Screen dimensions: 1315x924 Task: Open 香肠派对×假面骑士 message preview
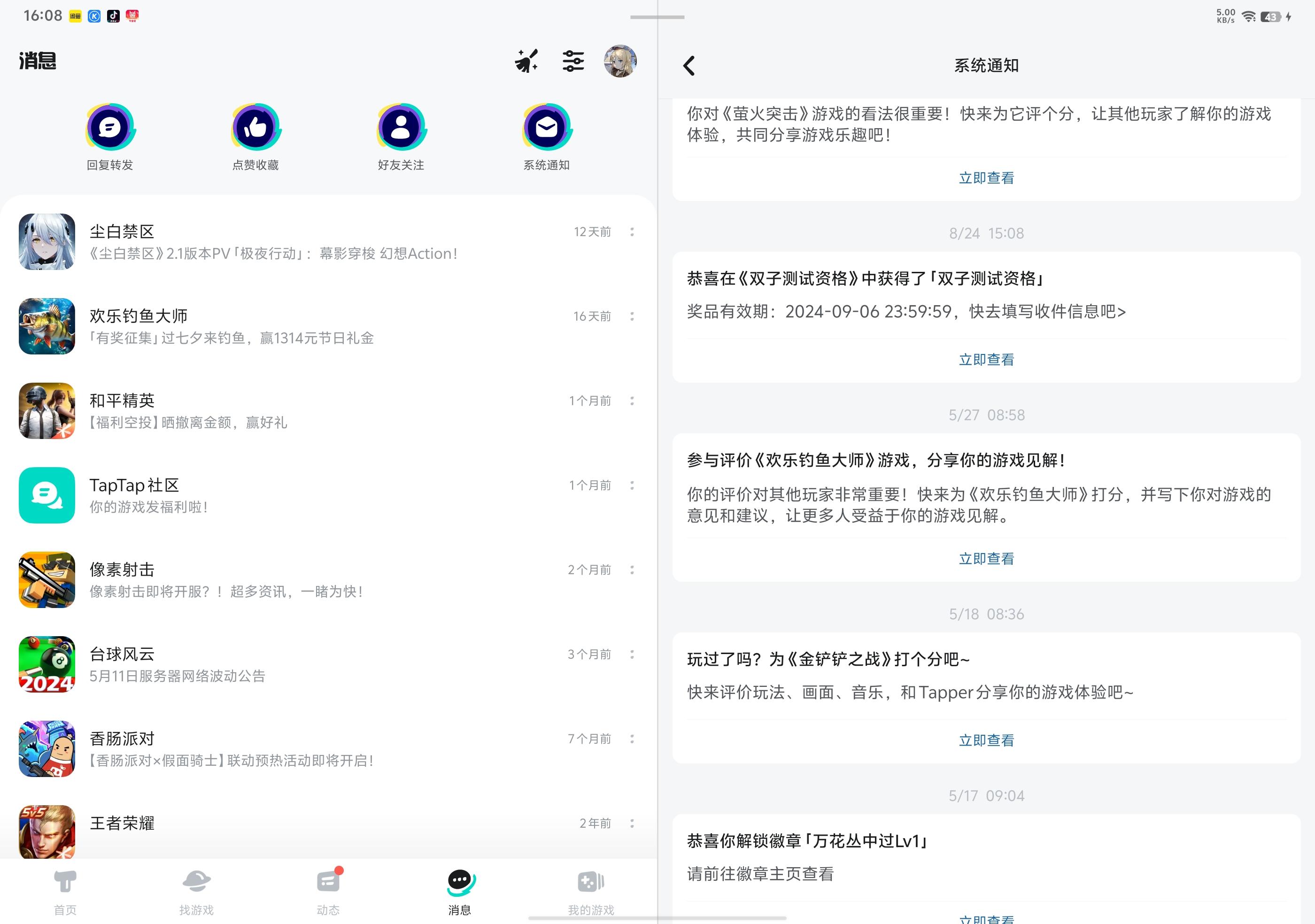[x=232, y=761]
